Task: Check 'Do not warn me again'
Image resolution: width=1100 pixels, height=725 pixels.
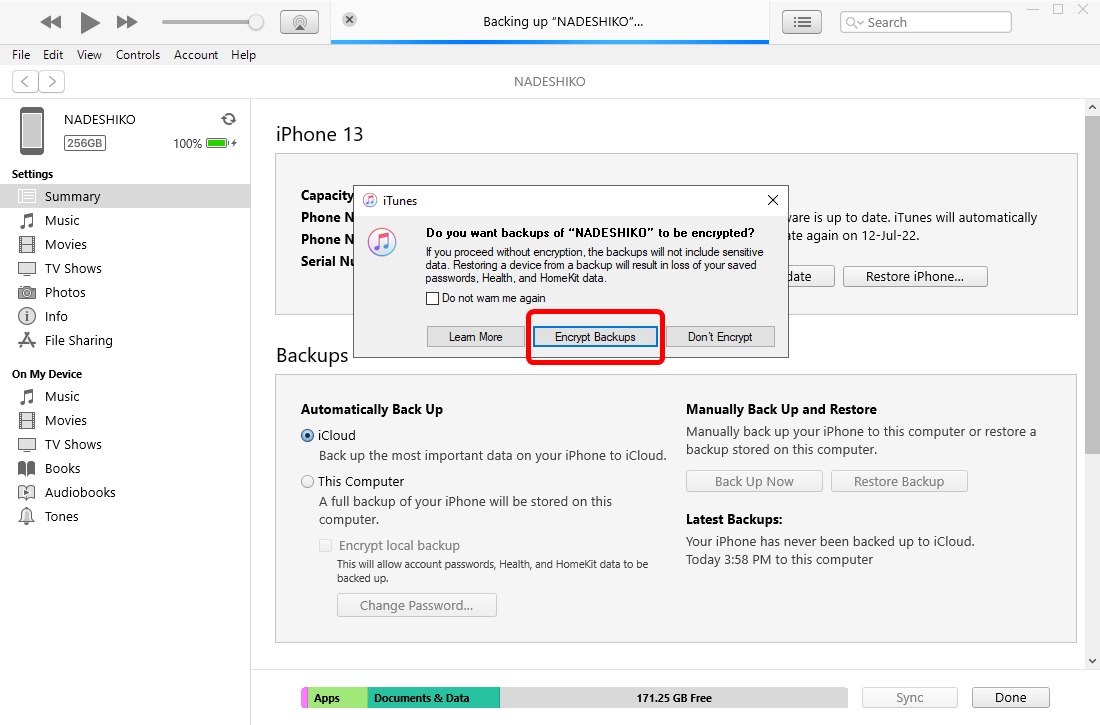Action: (x=433, y=298)
